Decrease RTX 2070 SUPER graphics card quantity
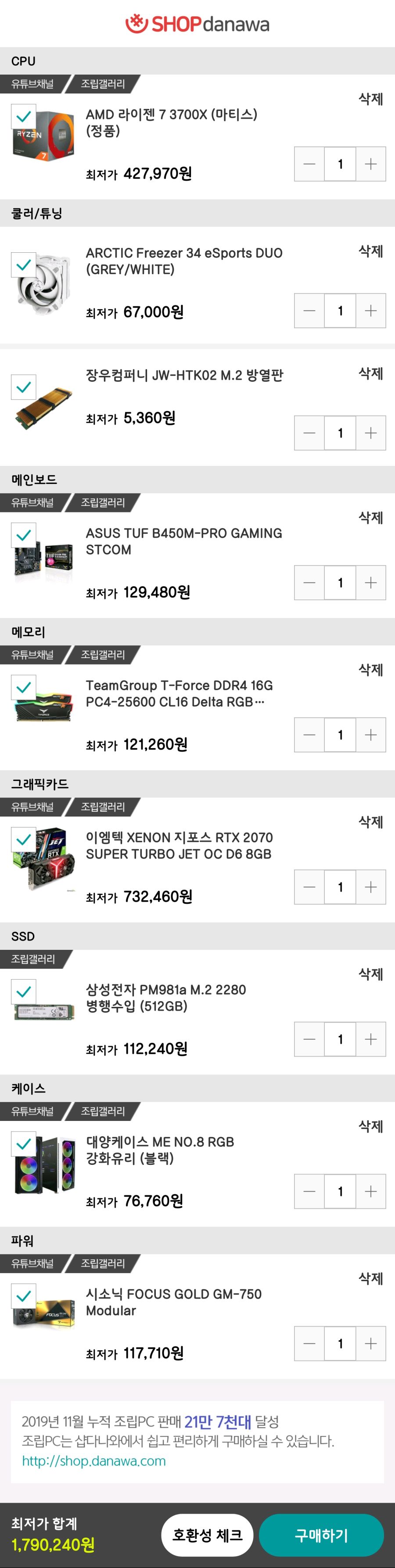Screen dimensions: 395x1568 point(309,888)
